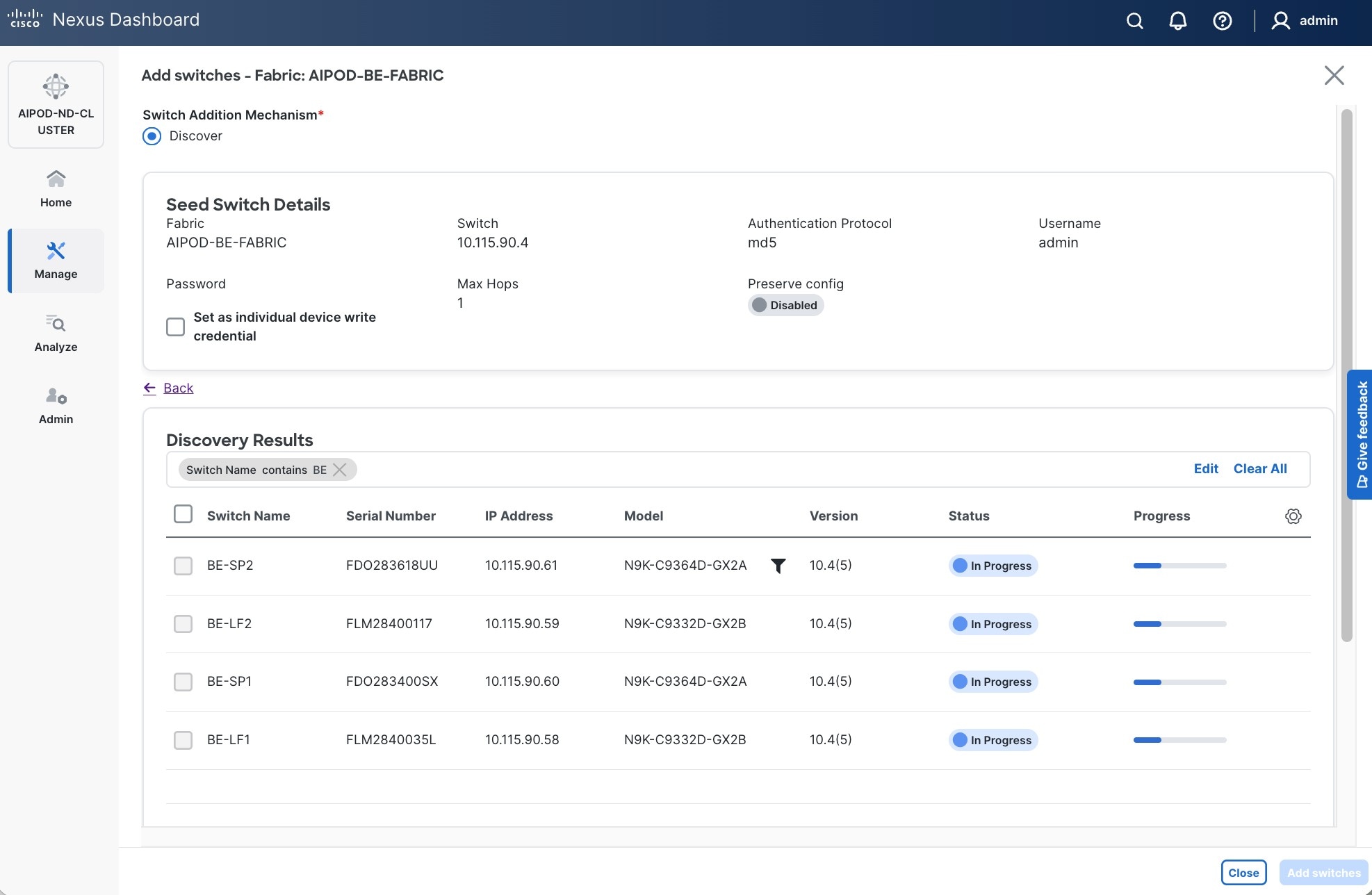Click the BE-LF1 progress bar
The width and height of the screenshot is (1372, 895).
click(1179, 740)
